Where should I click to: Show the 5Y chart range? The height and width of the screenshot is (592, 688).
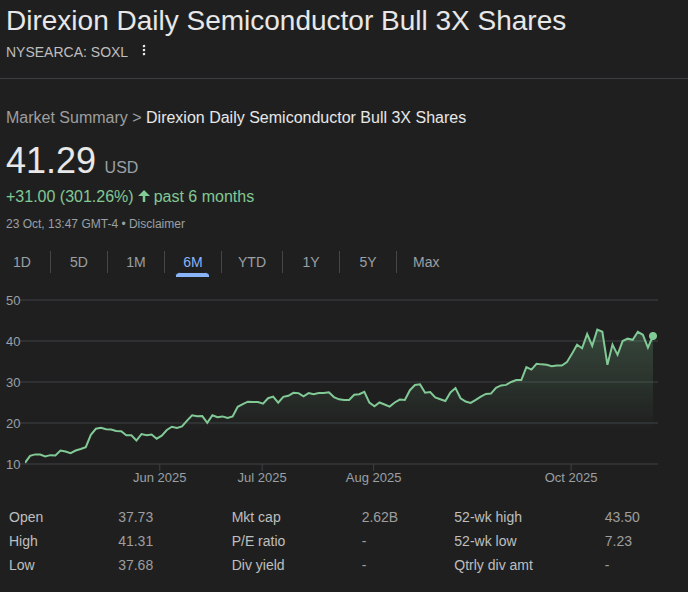pos(368,262)
